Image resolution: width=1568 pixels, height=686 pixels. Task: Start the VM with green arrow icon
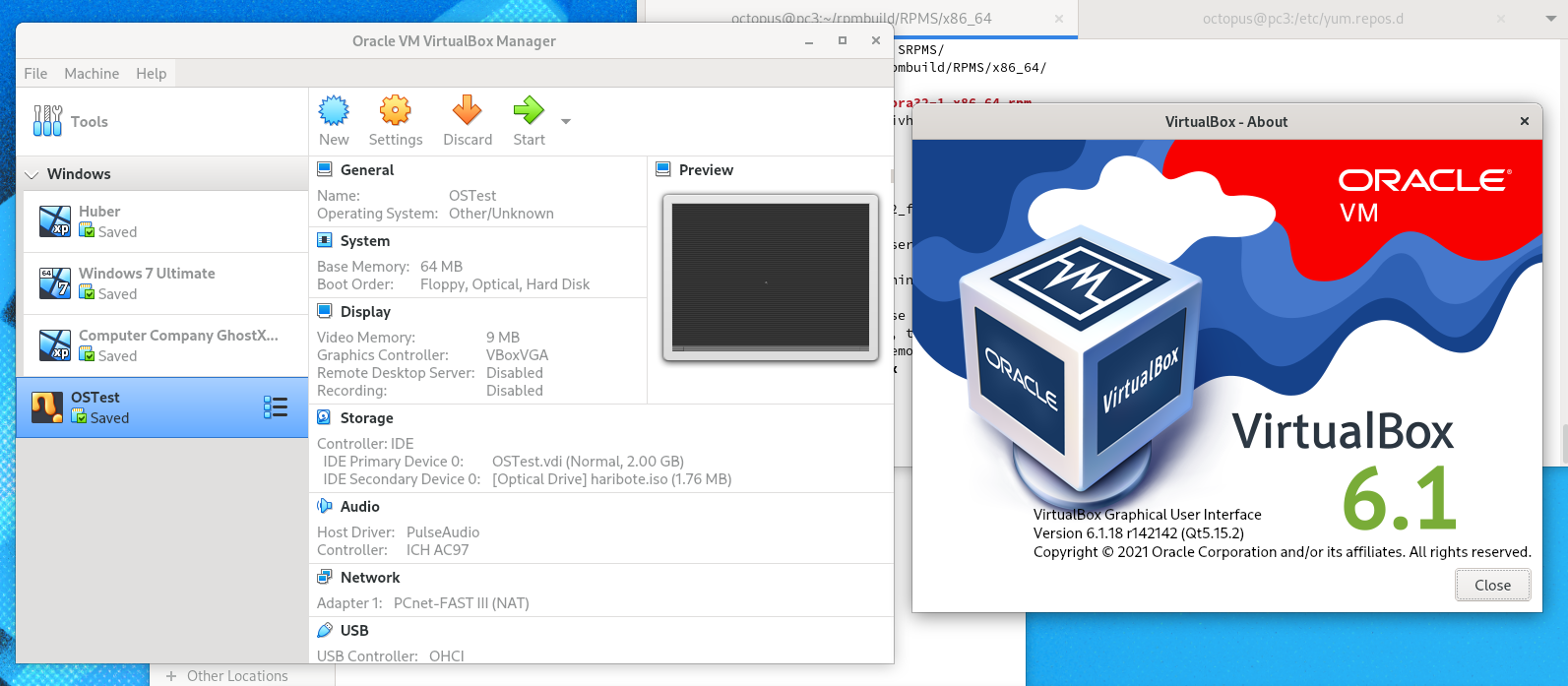pos(529,110)
